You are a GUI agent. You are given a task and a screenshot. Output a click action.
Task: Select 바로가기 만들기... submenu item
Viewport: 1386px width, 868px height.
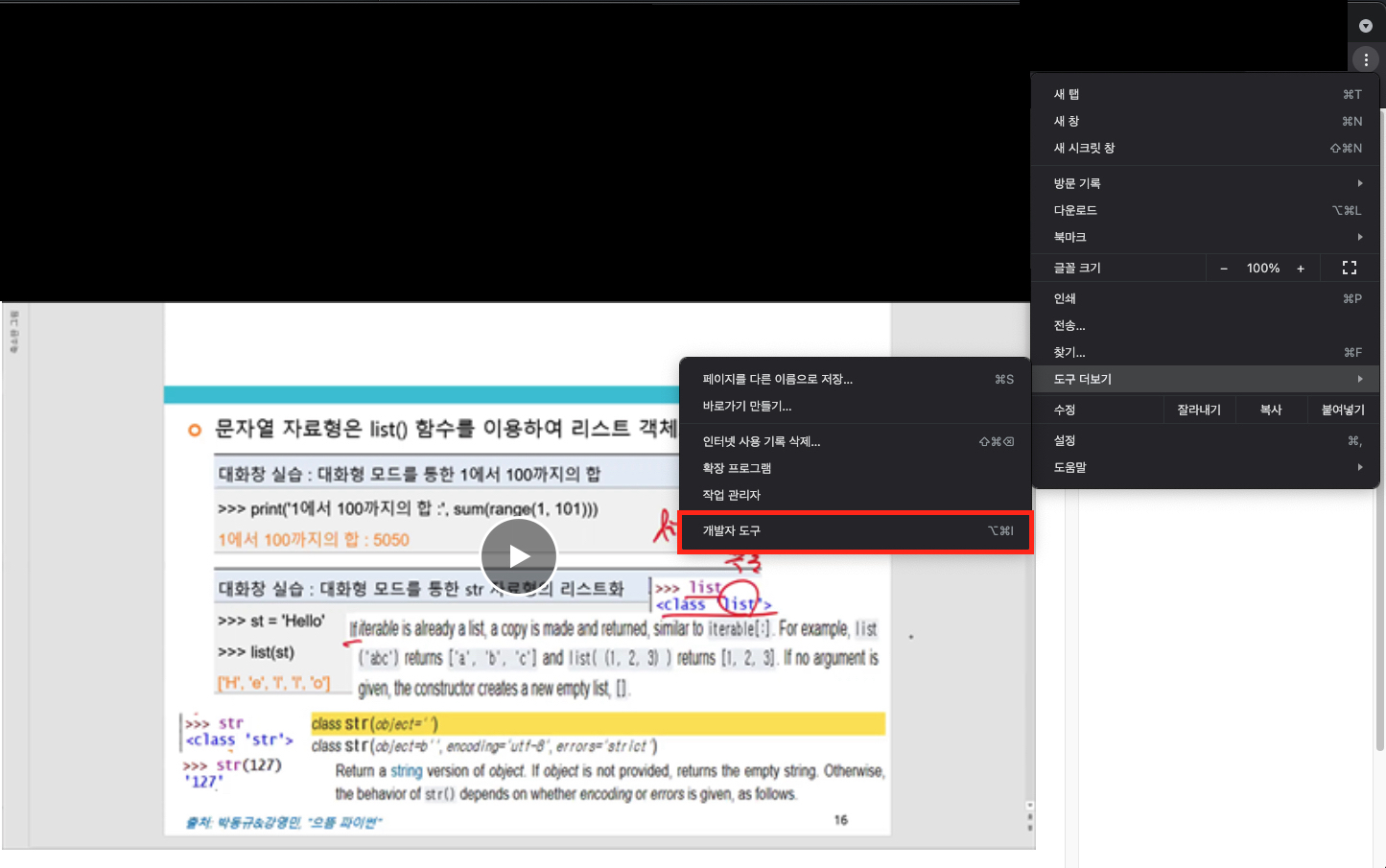pyautogui.click(x=856, y=406)
